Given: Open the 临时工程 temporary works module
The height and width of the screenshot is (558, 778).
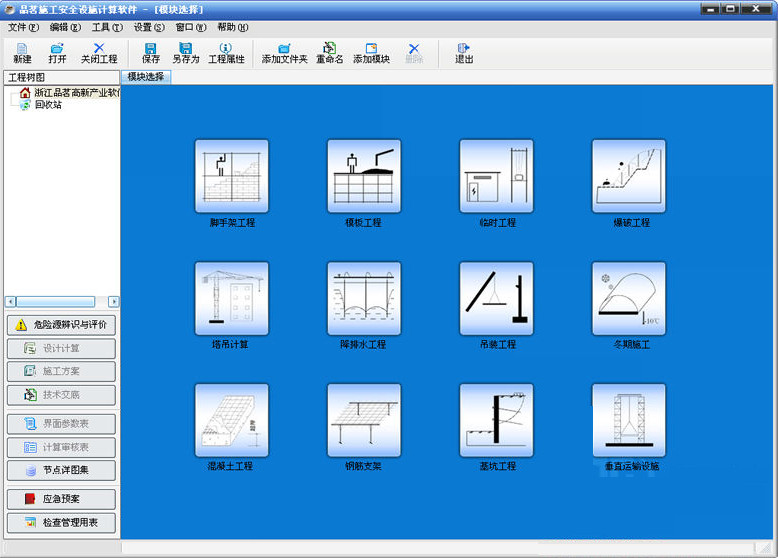Looking at the screenshot, I should 496,176.
